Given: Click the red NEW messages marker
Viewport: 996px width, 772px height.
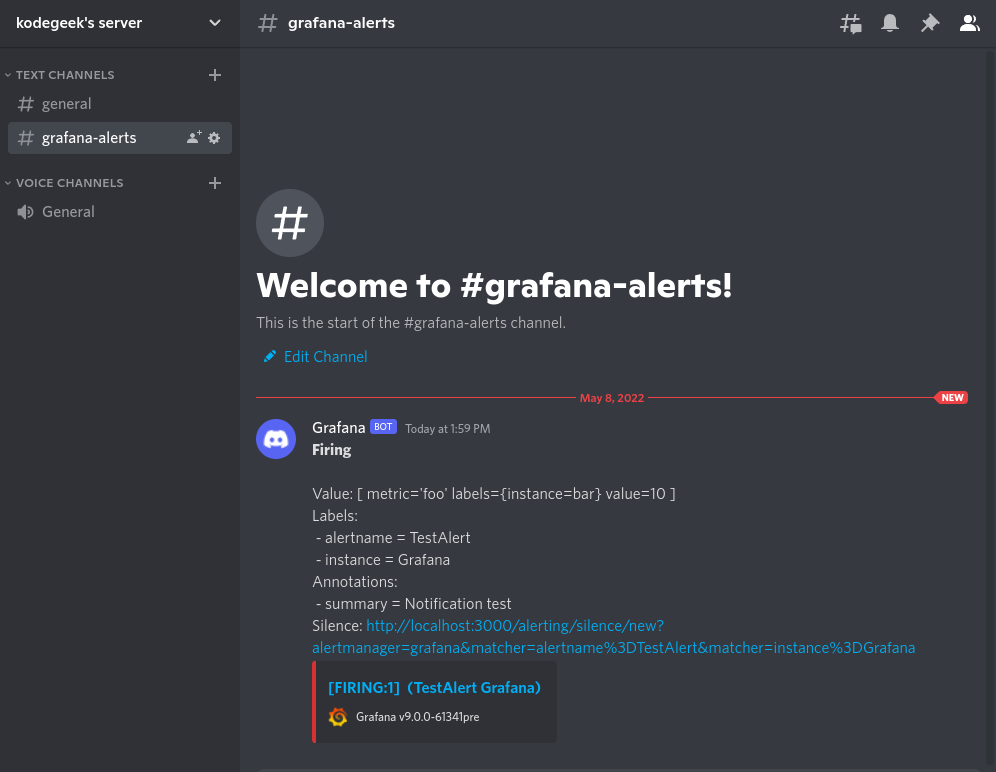Looking at the screenshot, I should tap(951, 398).
